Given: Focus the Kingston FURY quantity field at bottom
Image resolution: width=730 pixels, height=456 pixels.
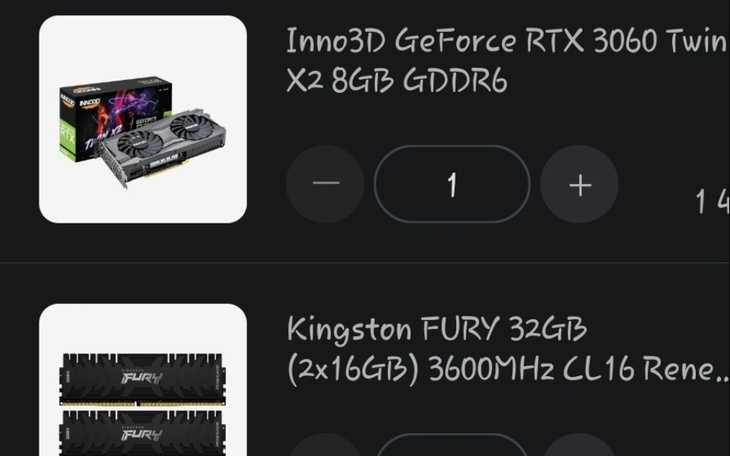Looking at the screenshot, I should pos(452,445).
